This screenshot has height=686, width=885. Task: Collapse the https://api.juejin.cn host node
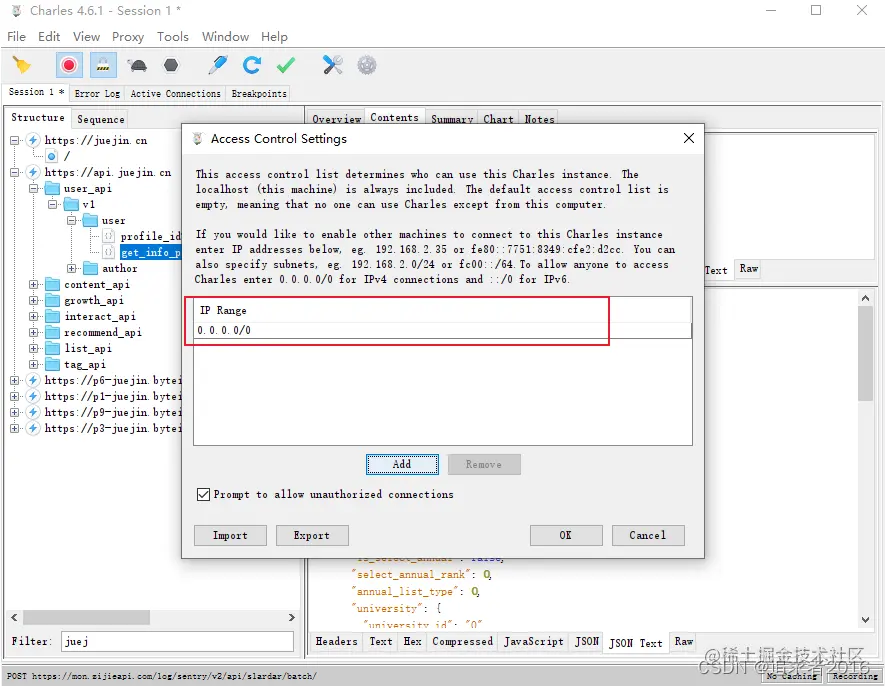click(x=15, y=172)
